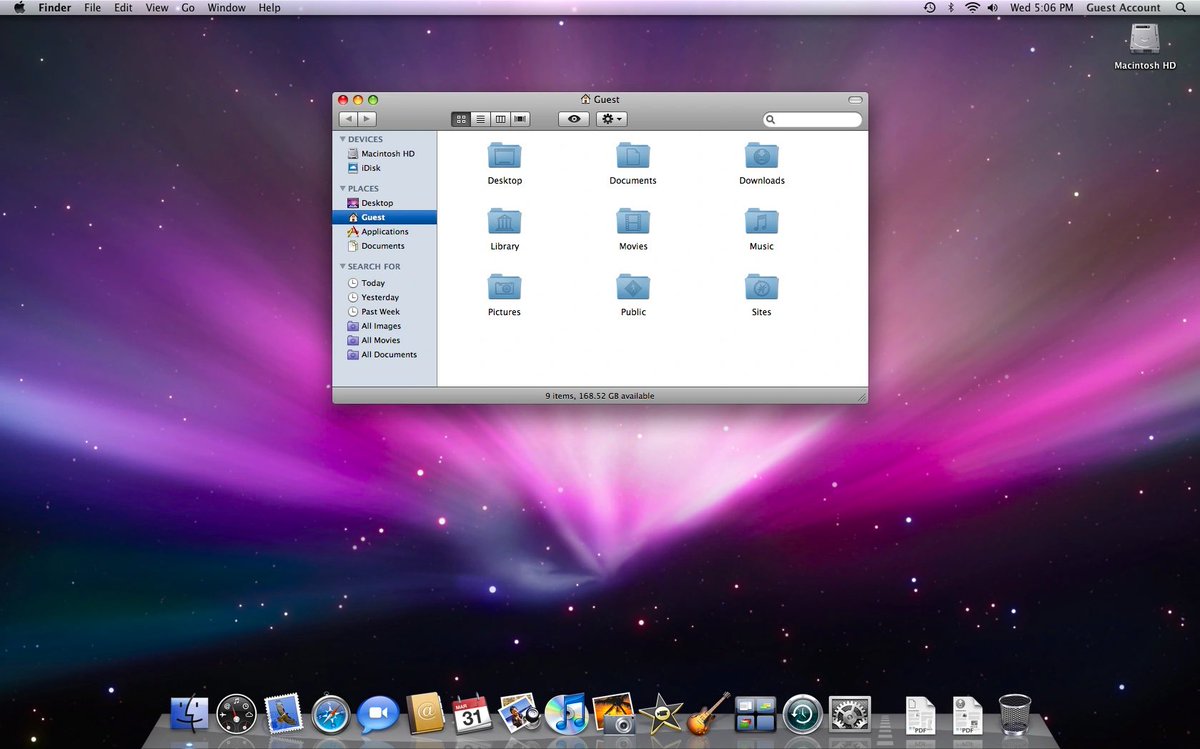Viewport: 1200px width, 749px height.
Task: Open System Preferences from the Dock
Action: coord(850,714)
